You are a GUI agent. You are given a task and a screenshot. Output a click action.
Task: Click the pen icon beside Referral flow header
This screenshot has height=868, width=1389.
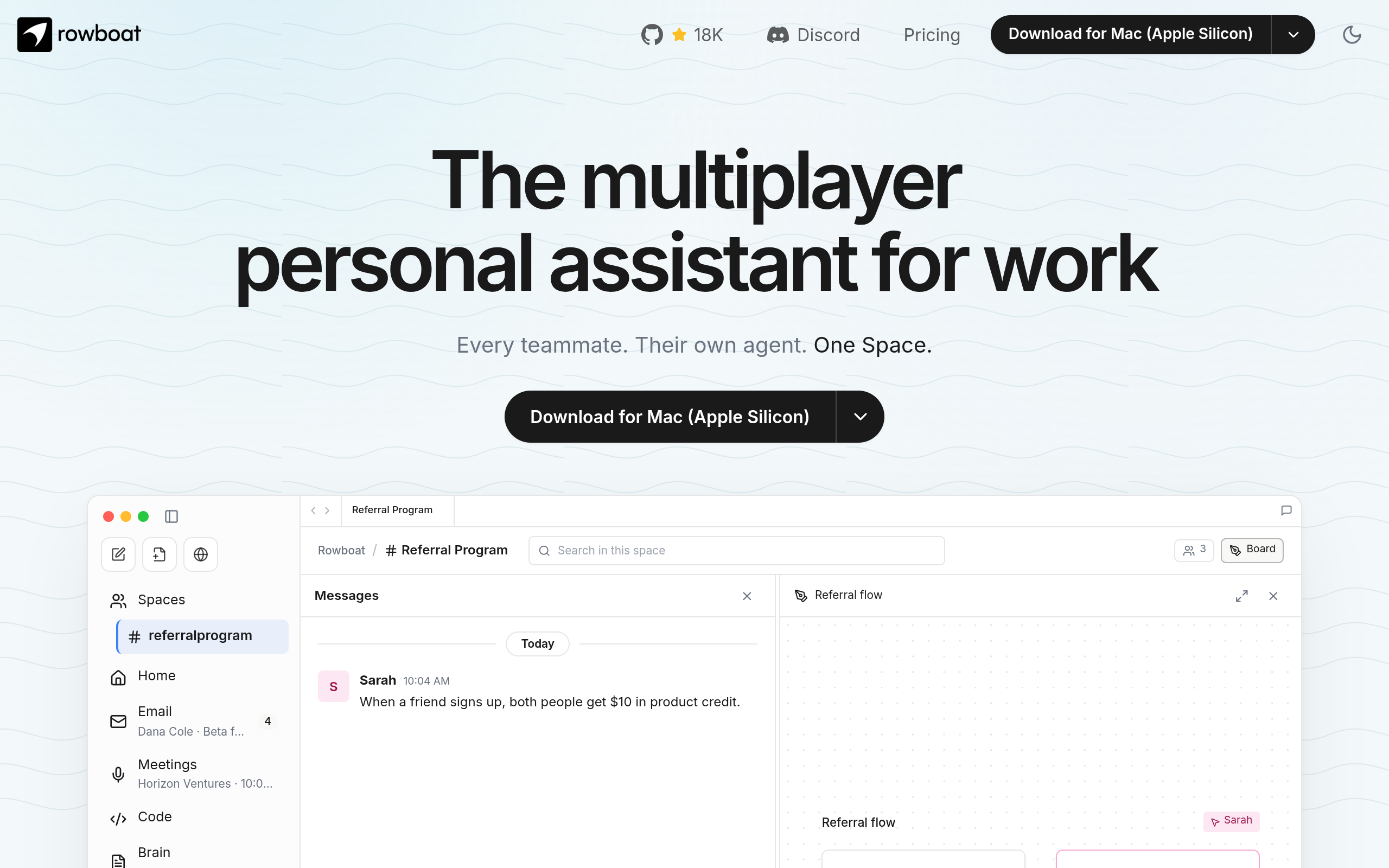801,596
